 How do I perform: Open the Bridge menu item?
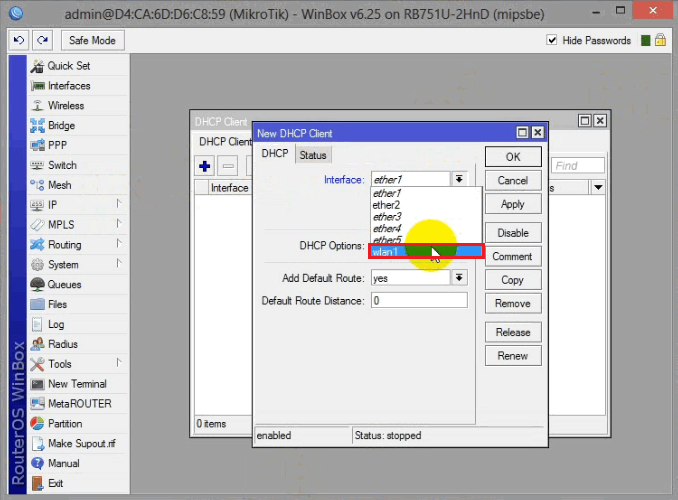(x=79, y=125)
